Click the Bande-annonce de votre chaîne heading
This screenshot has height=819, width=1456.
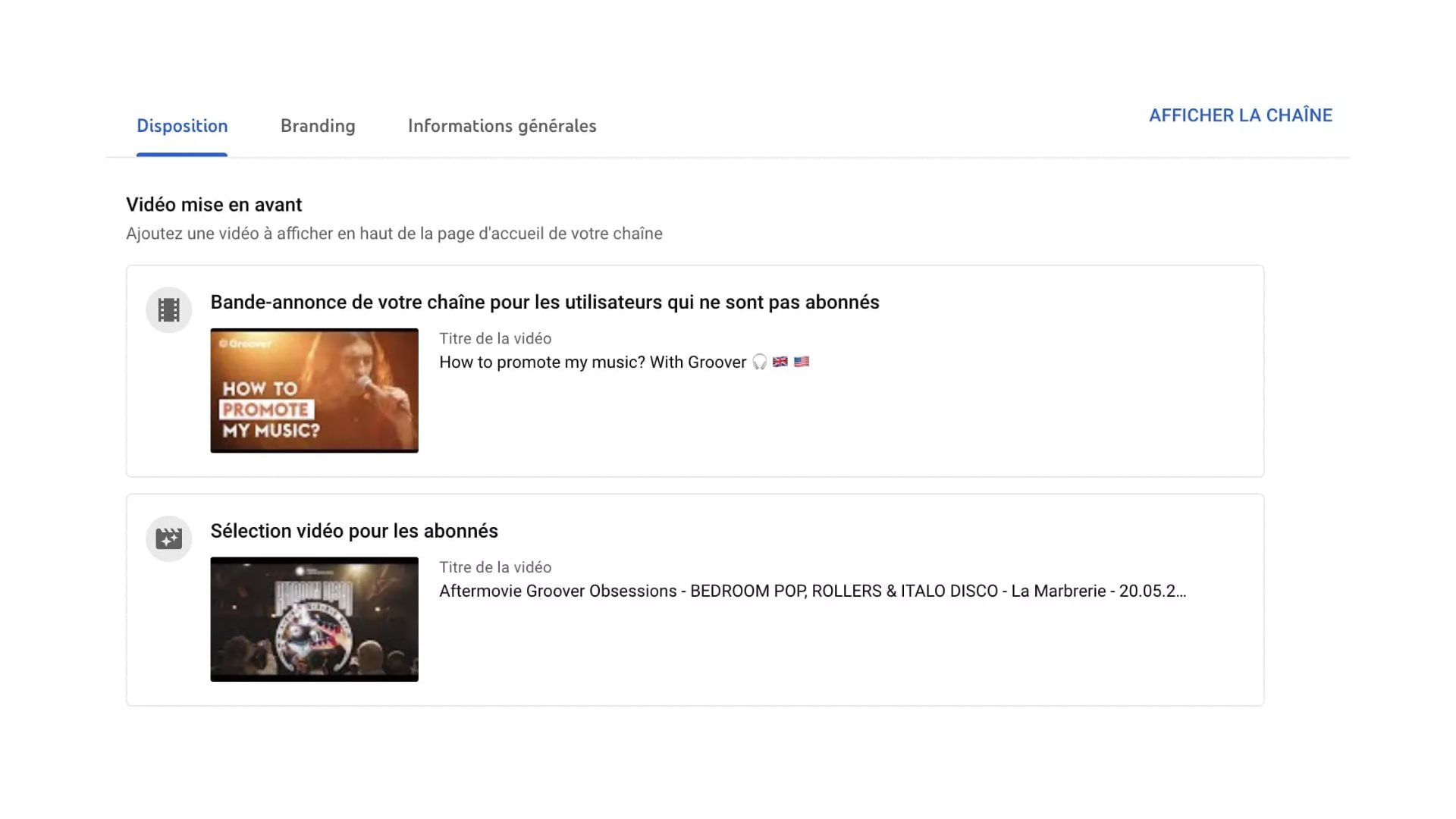point(544,302)
